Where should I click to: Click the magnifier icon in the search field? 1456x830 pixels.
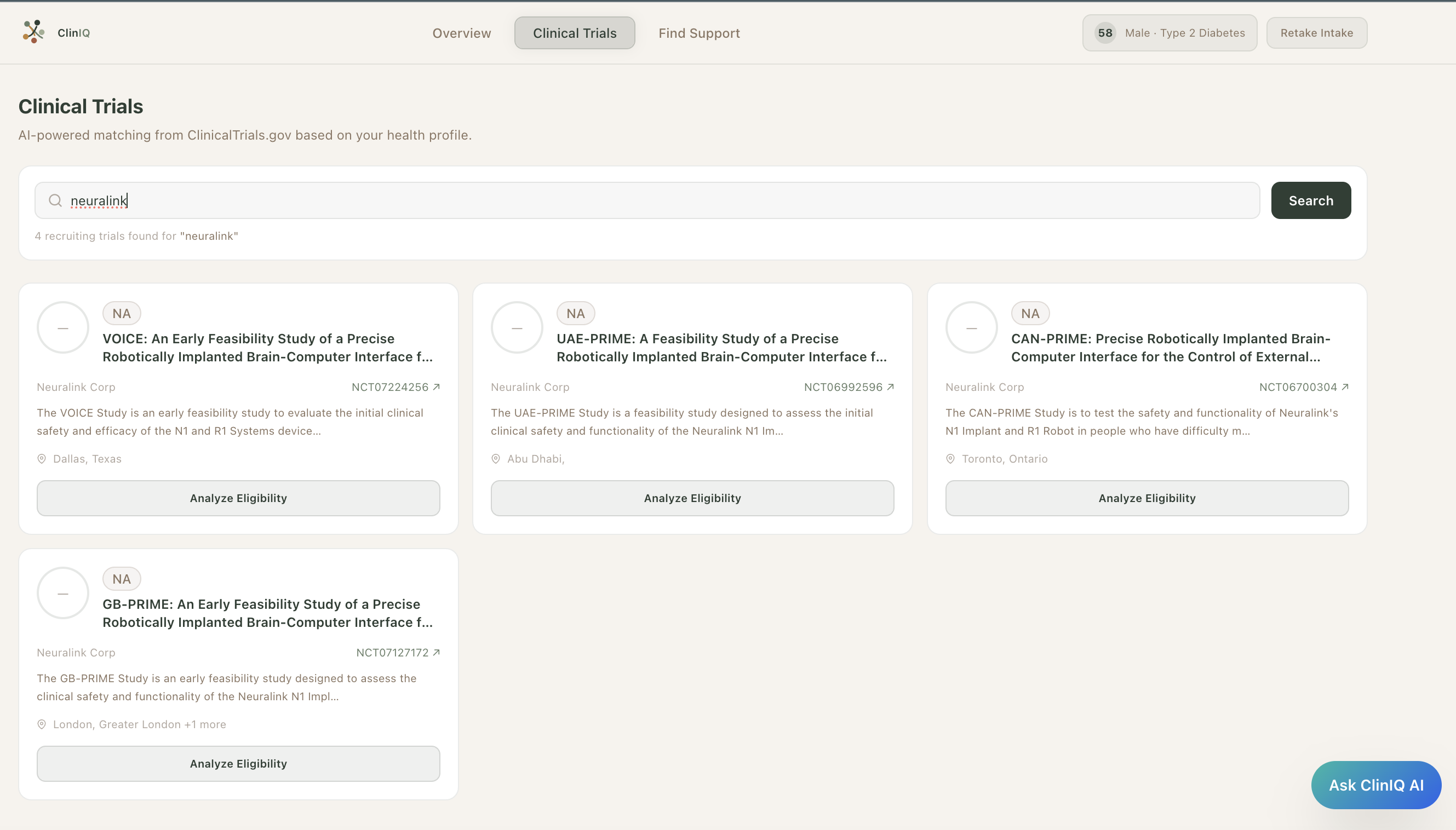coord(55,201)
